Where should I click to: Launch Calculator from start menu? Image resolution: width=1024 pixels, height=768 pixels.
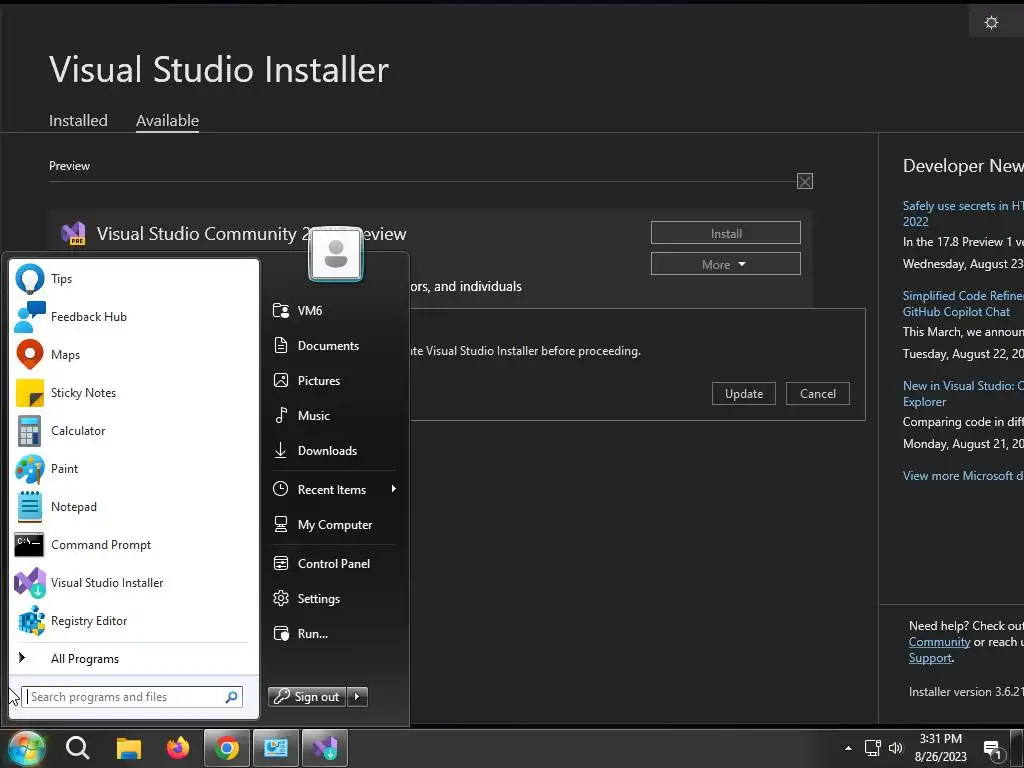coord(134,430)
